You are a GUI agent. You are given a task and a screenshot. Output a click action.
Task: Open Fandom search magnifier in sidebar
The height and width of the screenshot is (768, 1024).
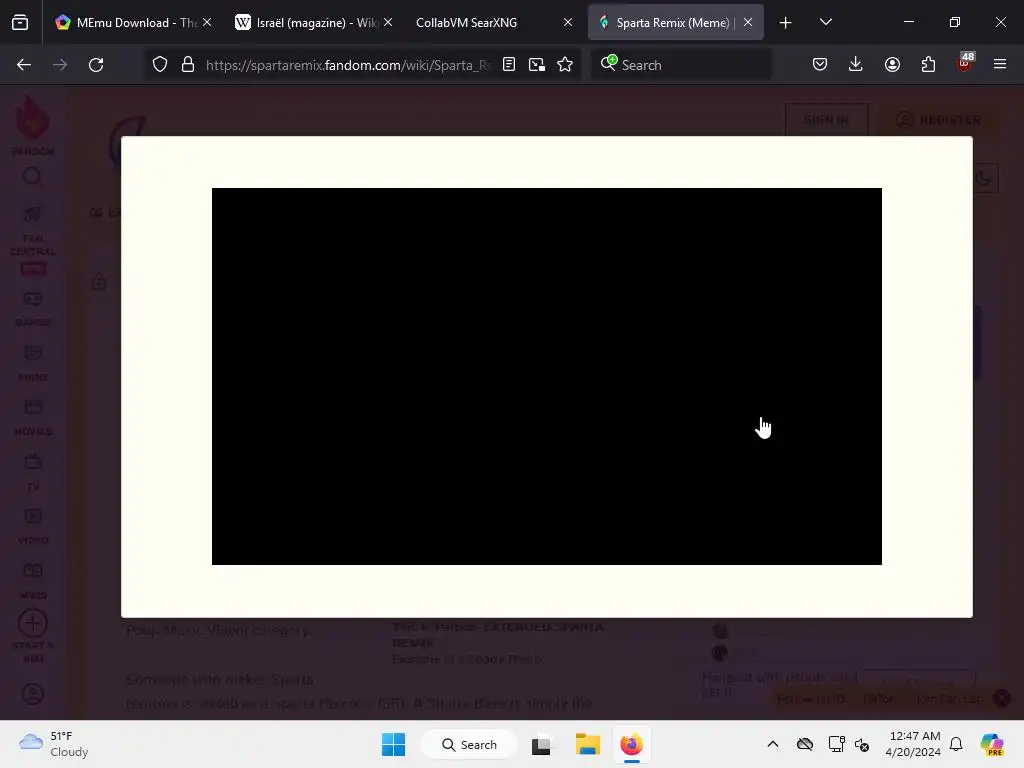tap(33, 177)
